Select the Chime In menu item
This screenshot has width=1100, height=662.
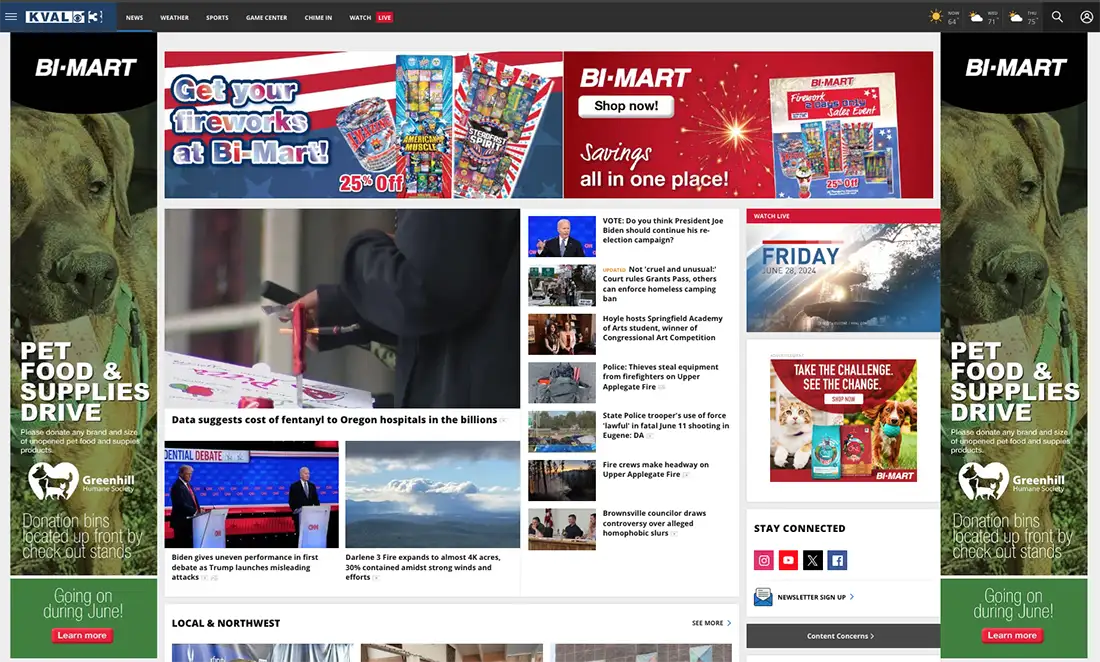click(x=318, y=18)
